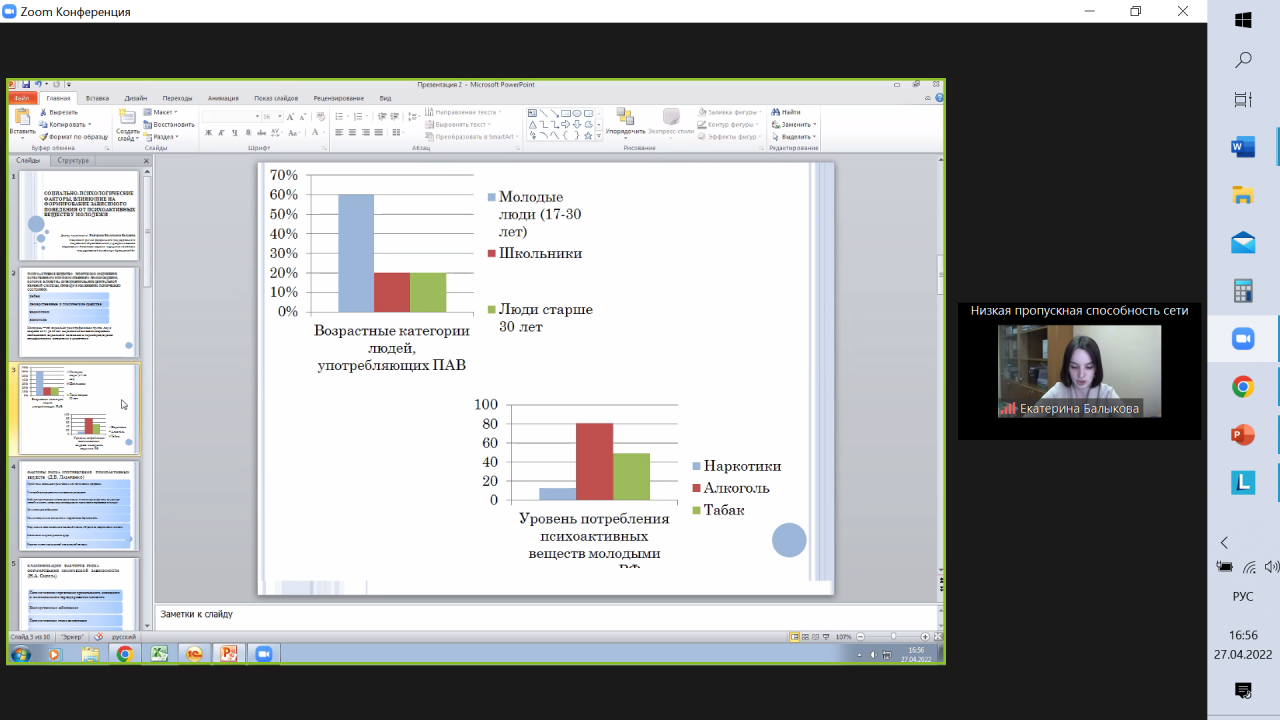Switch to Structure (Структура) pane tab
Screen dimensions: 1280x720
point(73,160)
